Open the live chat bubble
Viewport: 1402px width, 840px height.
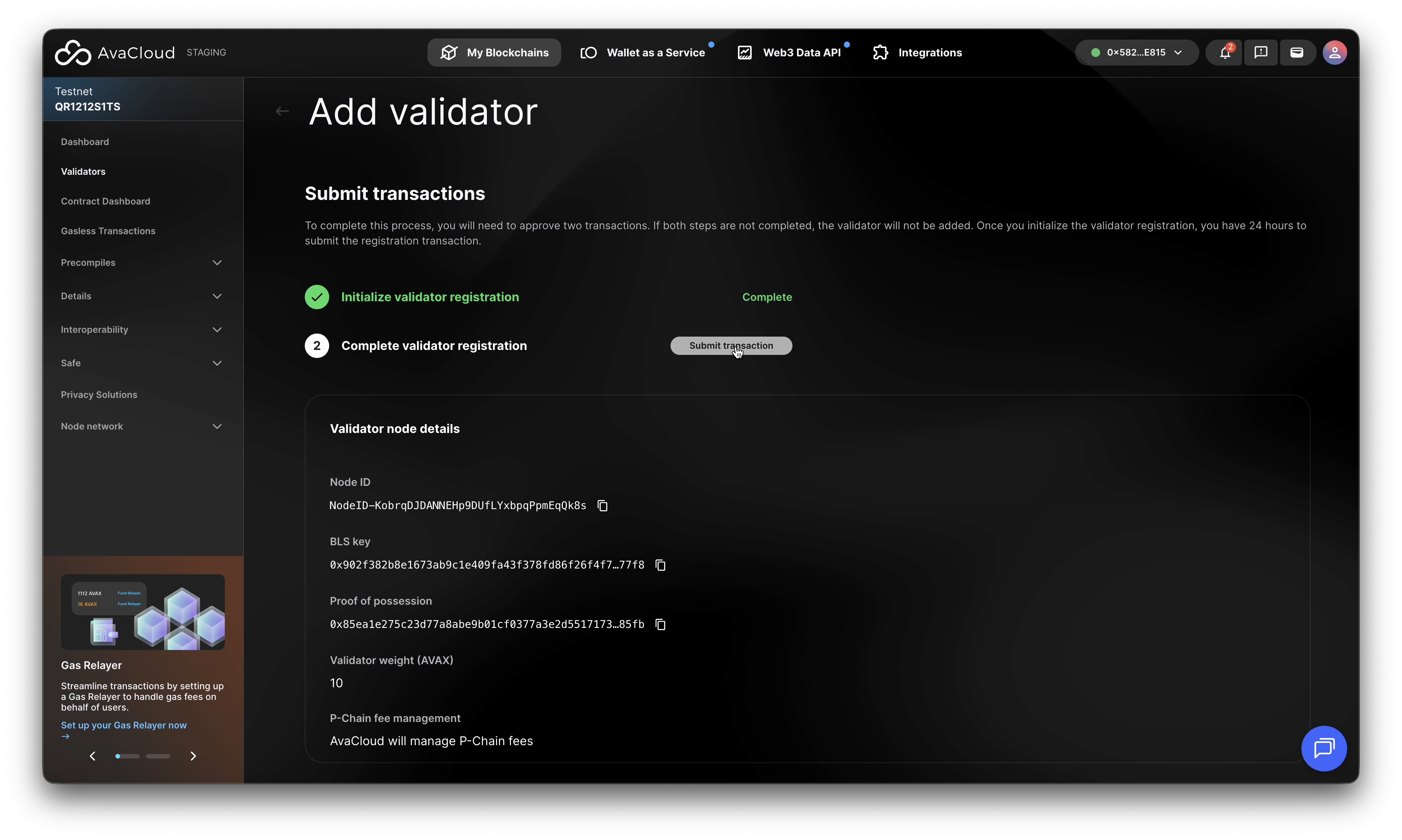[1323, 748]
